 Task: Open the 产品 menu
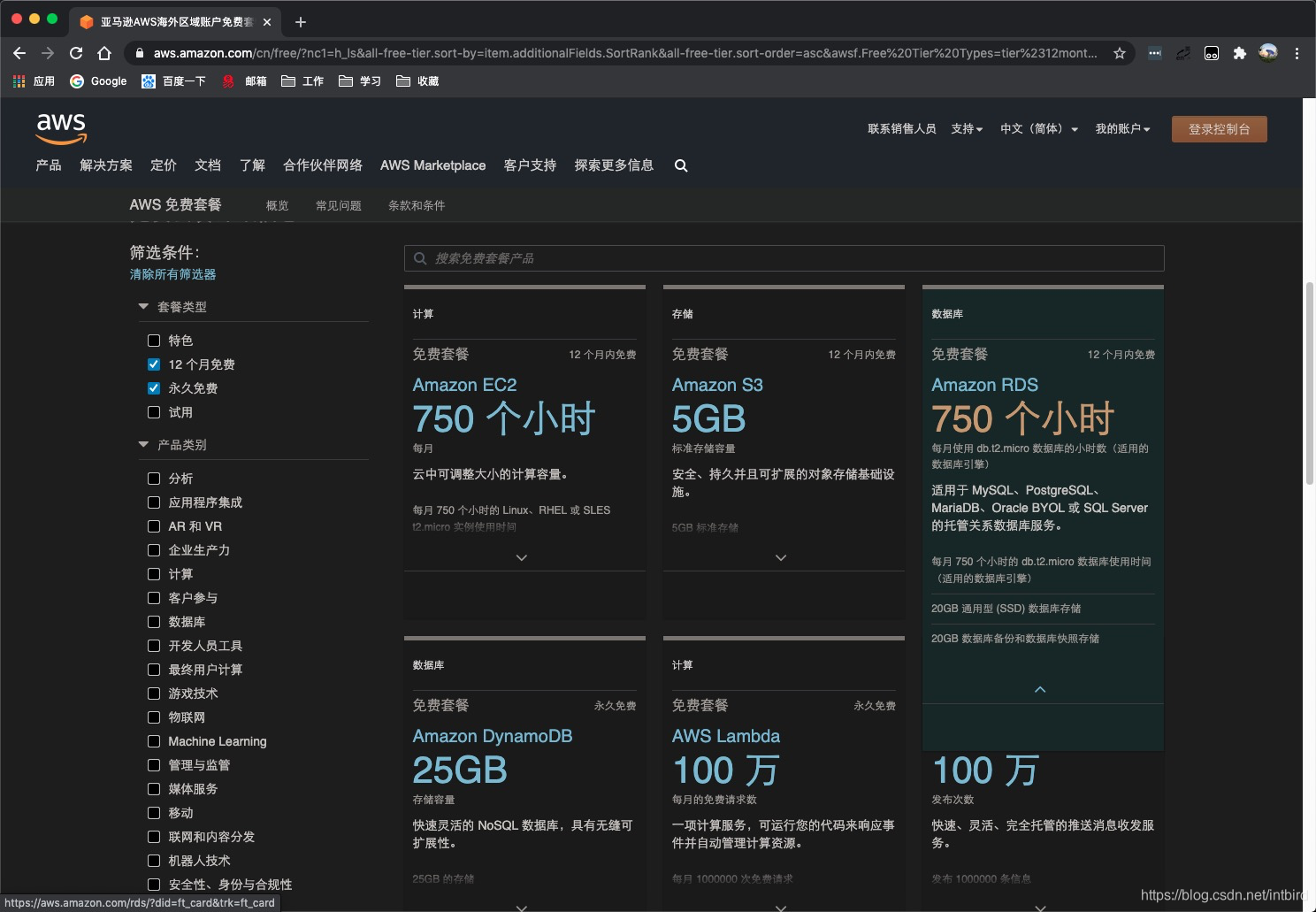point(49,165)
